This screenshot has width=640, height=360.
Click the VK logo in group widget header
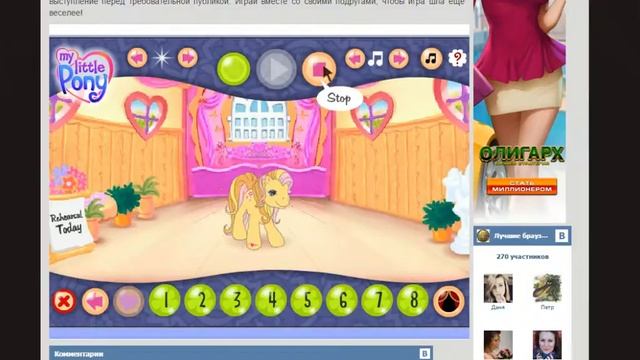(x=562, y=236)
